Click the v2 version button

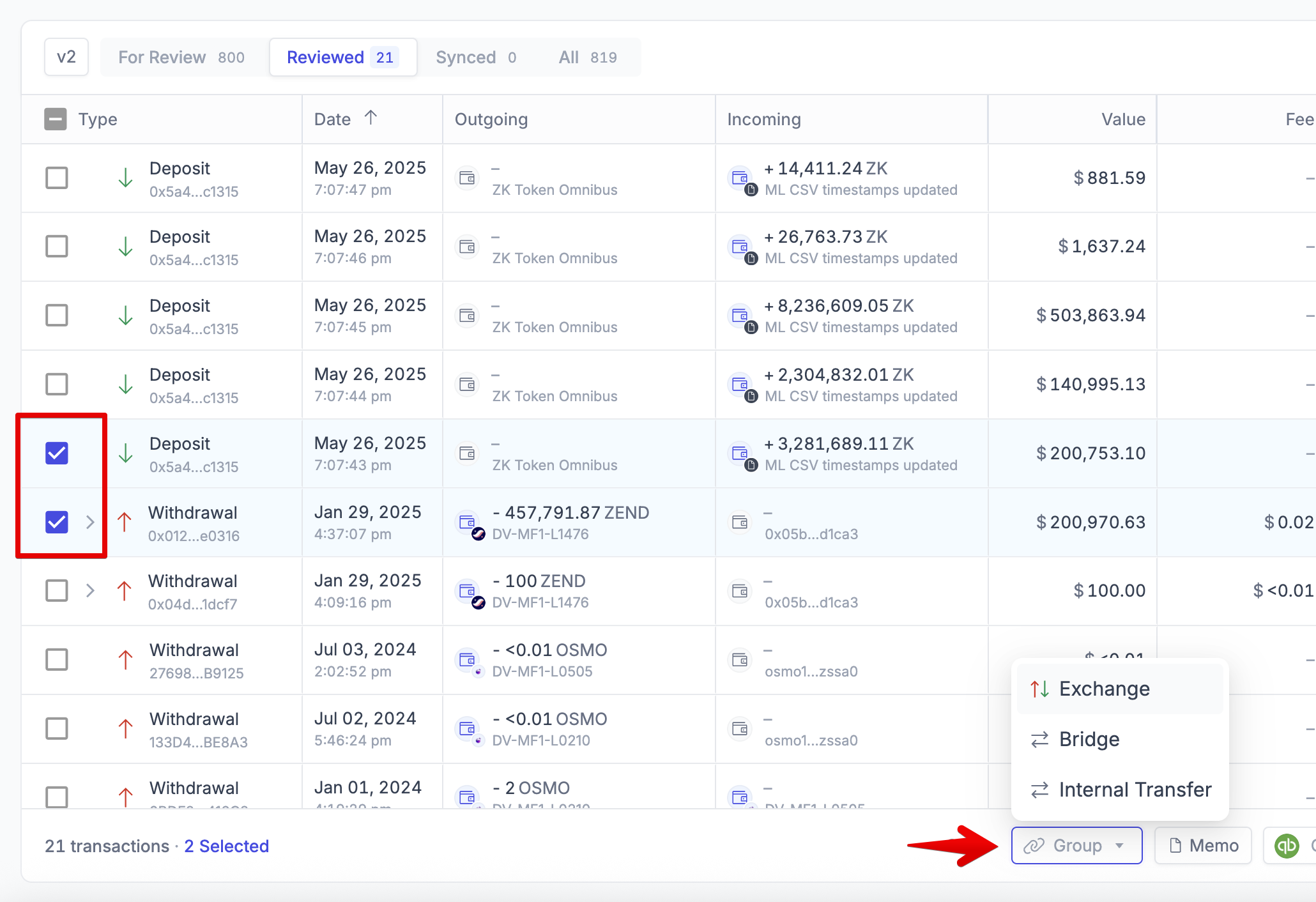click(66, 57)
